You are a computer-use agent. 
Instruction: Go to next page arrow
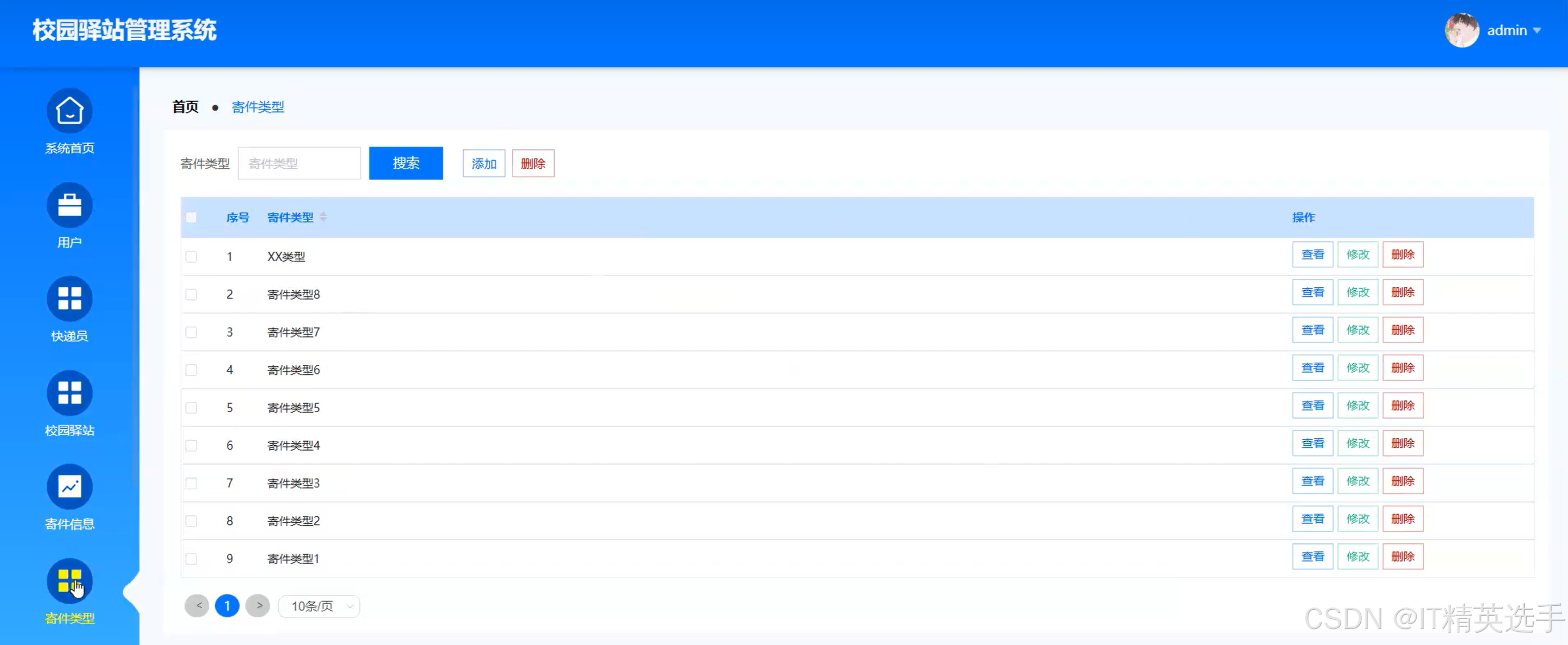coord(258,606)
